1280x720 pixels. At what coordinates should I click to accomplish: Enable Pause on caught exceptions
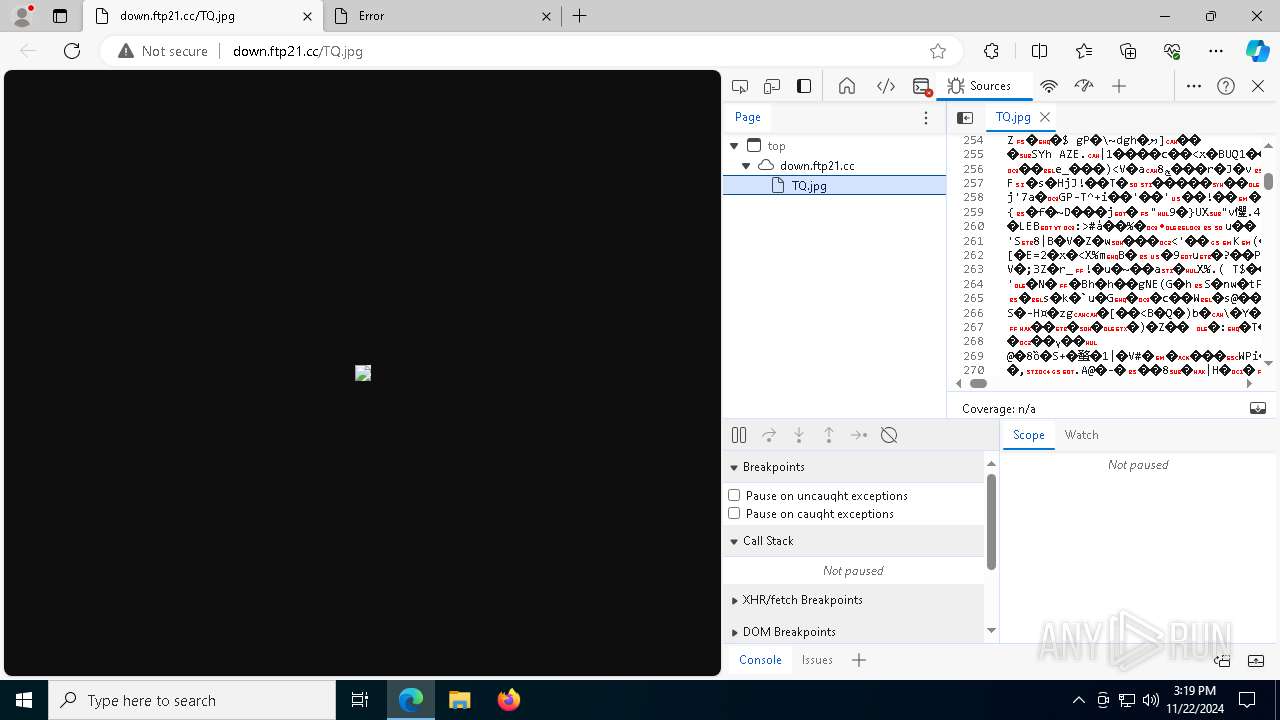(734, 513)
